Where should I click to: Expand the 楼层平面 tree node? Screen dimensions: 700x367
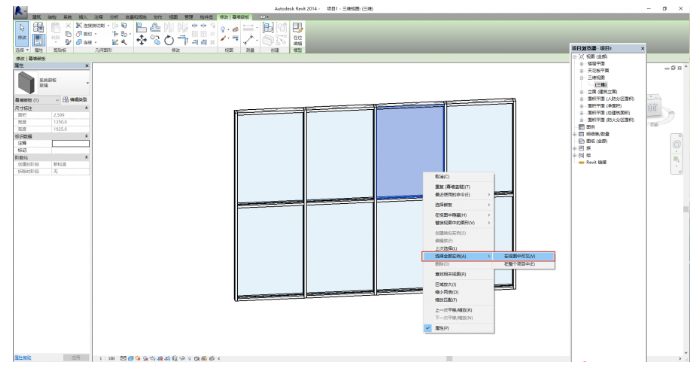[x=581, y=64]
